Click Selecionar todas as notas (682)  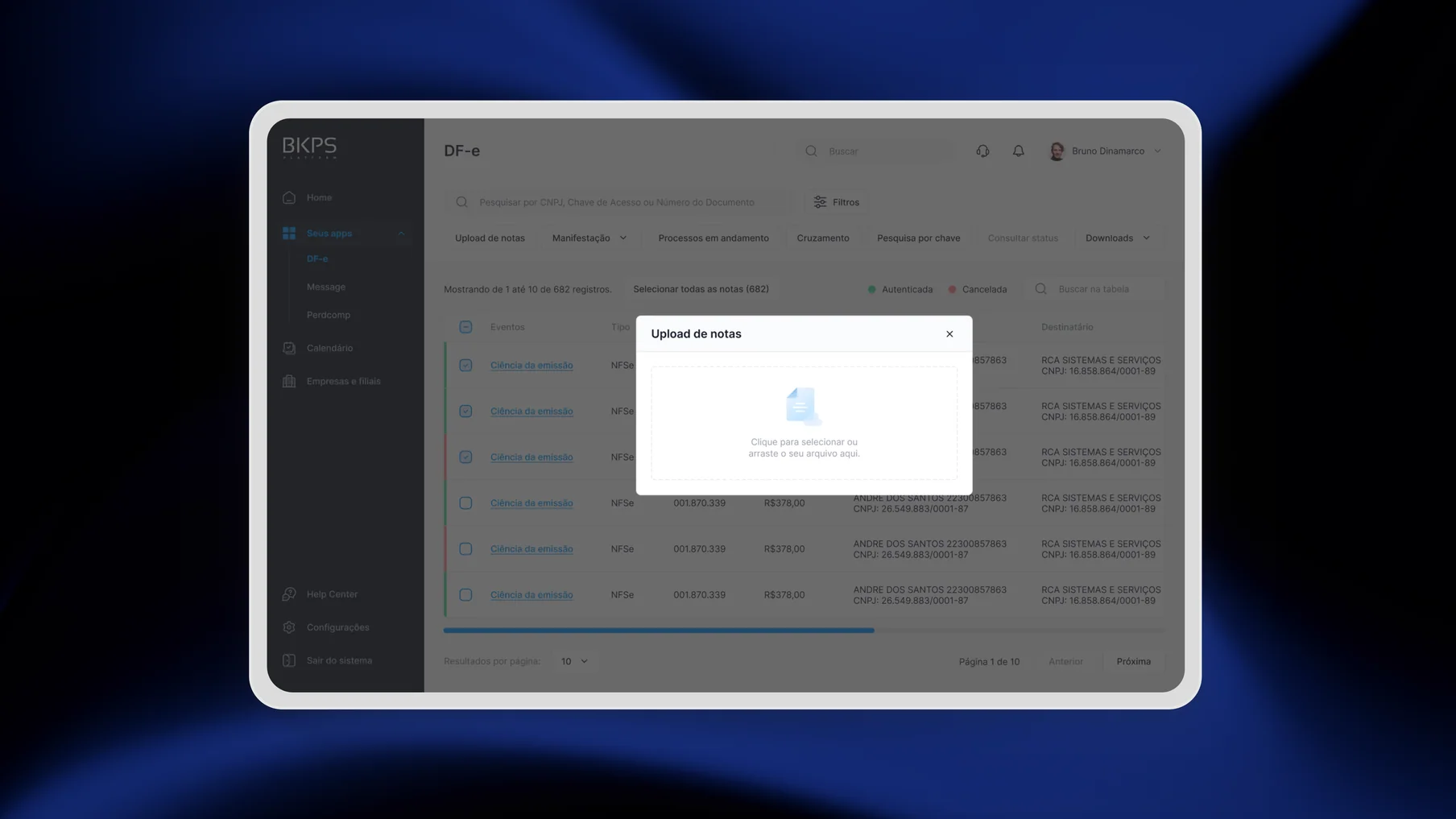click(x=701, y=289)
